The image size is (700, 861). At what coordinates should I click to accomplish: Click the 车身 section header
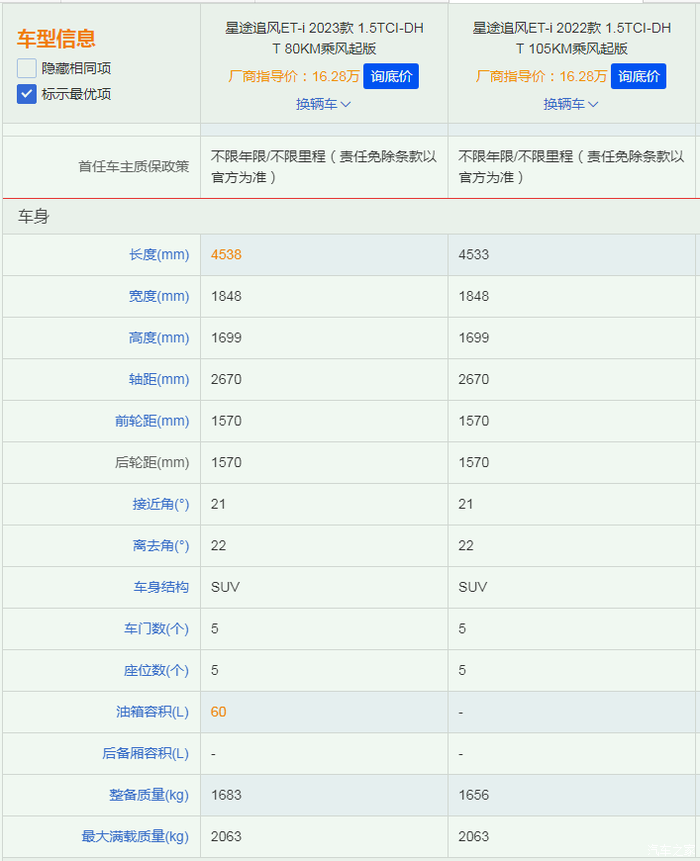point(33,217)
